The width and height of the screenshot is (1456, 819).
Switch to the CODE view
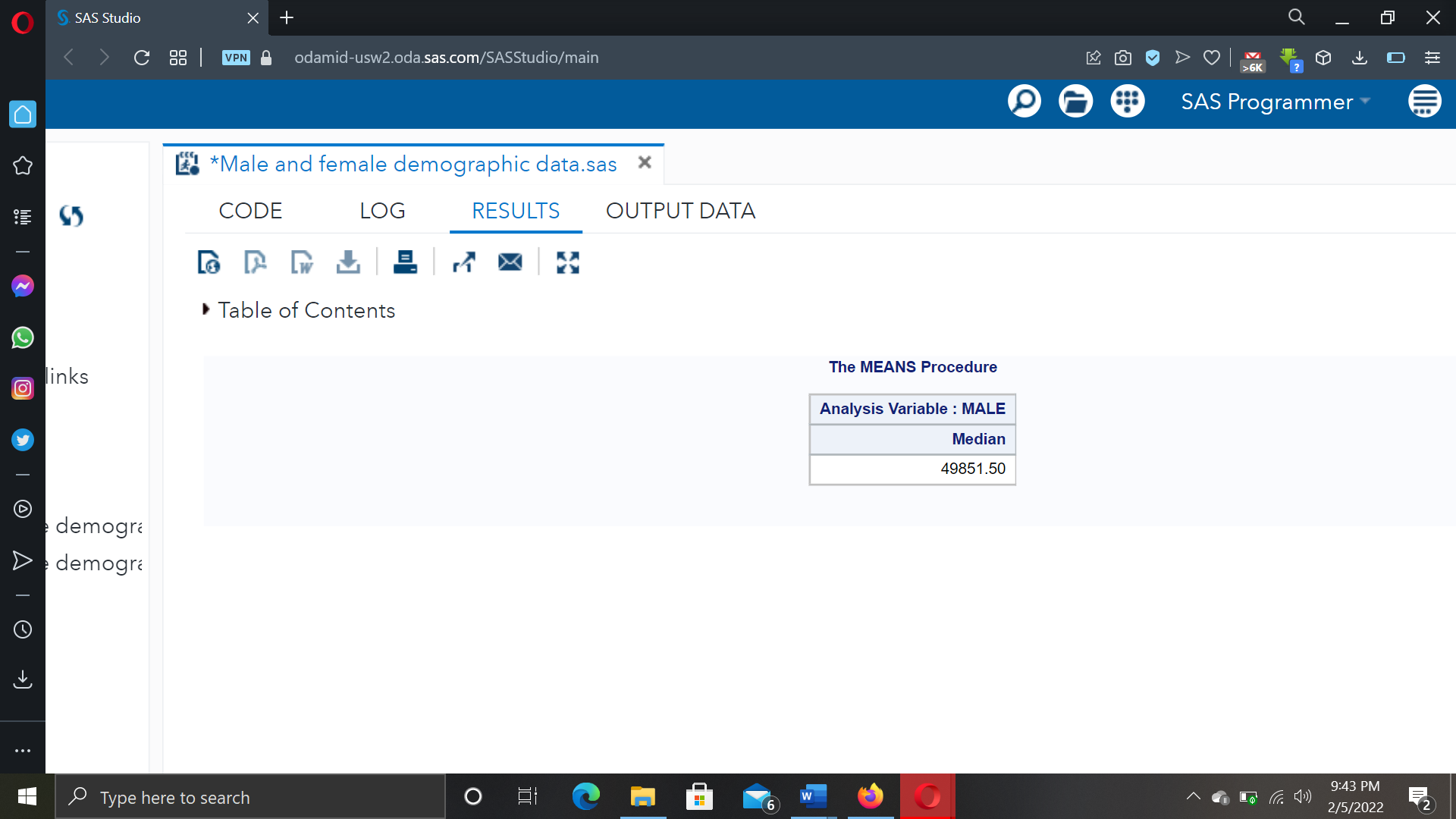click(250, 211)
